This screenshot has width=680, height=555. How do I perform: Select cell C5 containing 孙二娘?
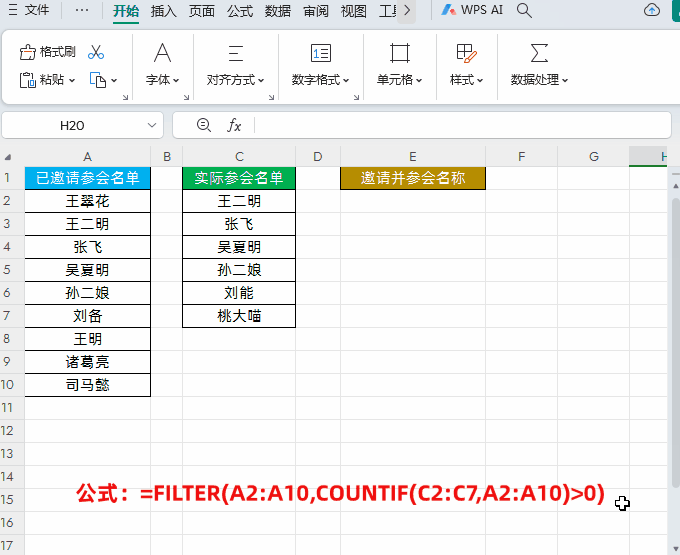click(239, 270)
